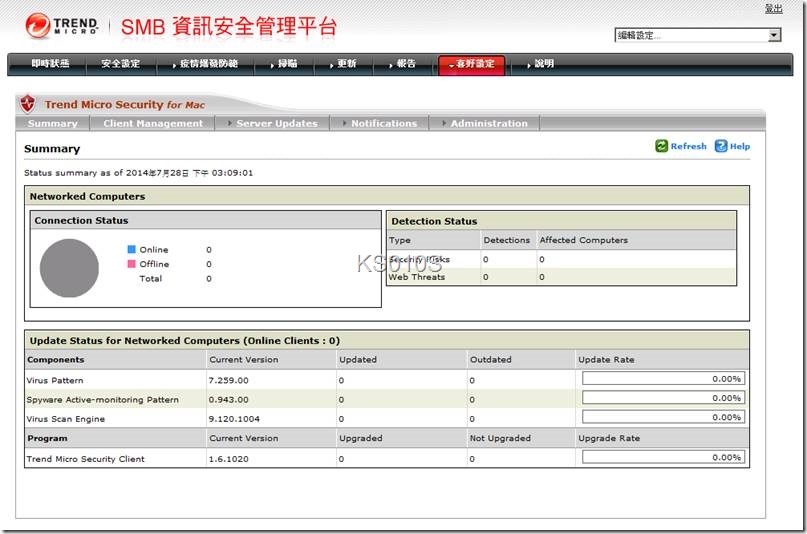
Task: Open the 安全設定 menu tab
Action: (120, 64)
